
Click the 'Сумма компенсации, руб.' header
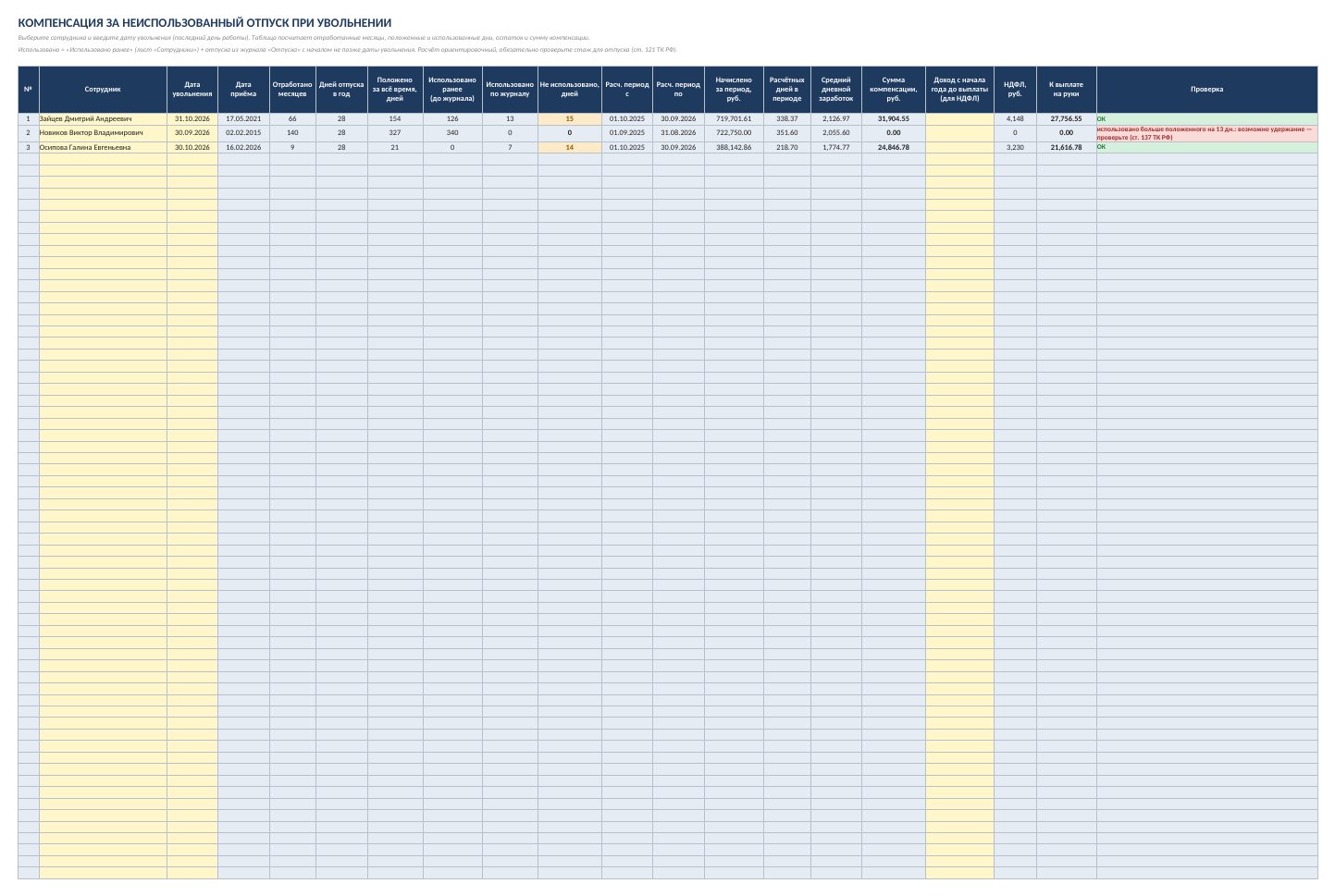(894, 89)
